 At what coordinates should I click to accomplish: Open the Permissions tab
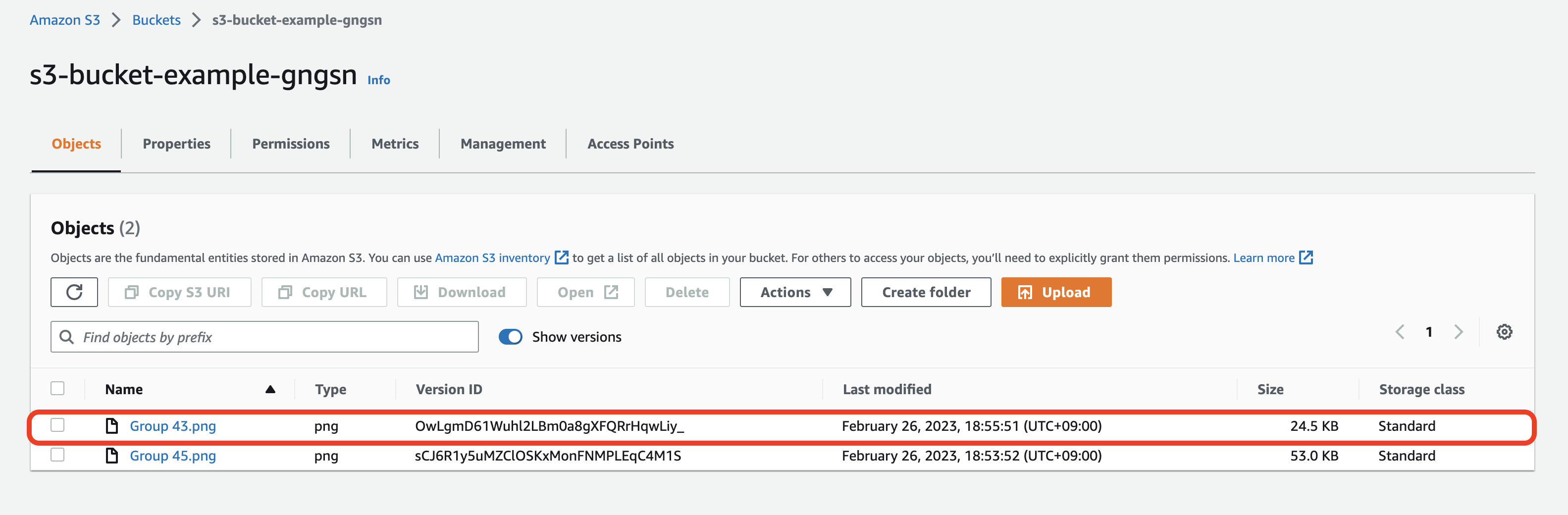tap(290, 144)
